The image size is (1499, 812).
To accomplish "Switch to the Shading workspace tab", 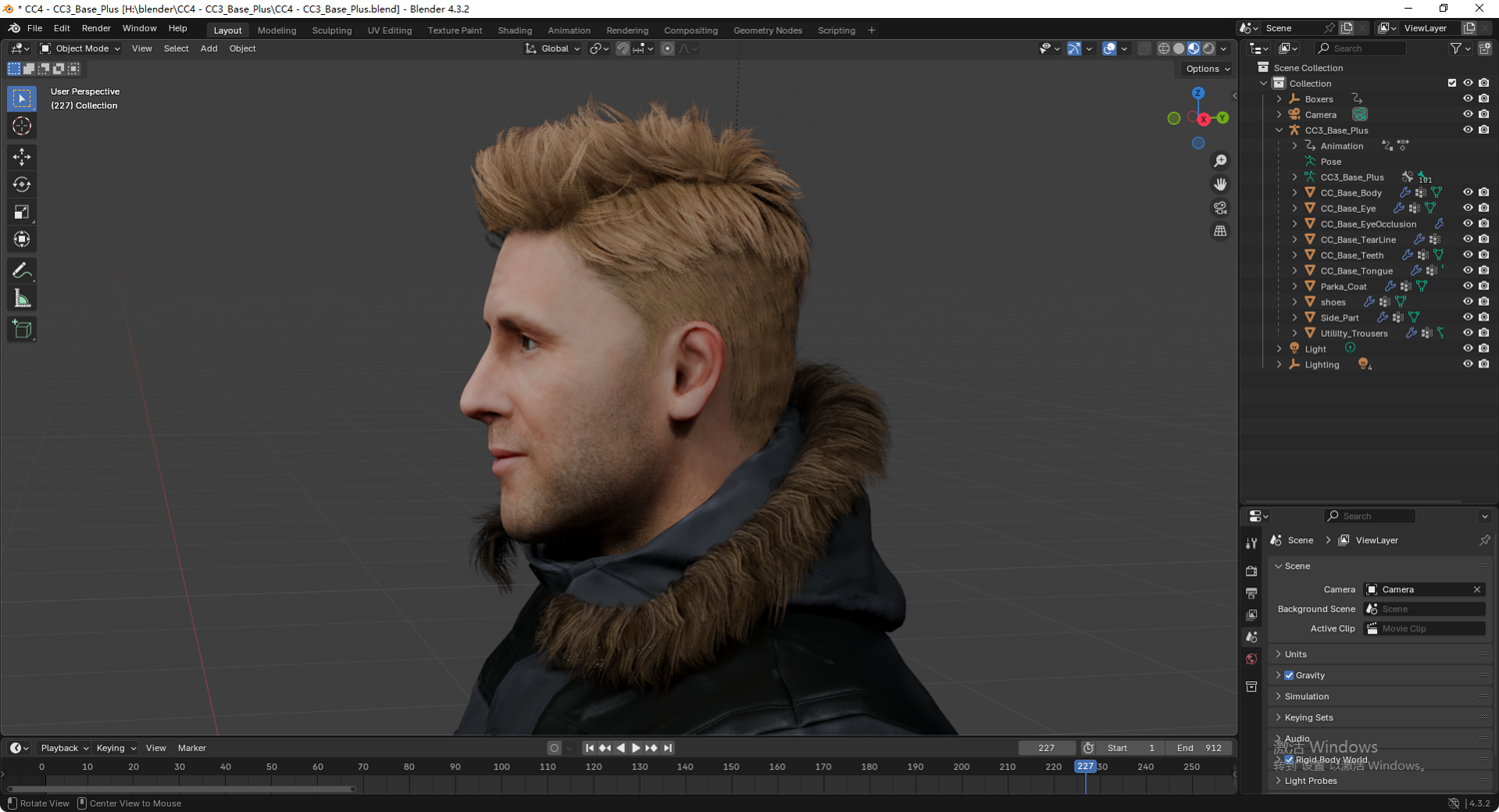I will click(515, 30).
